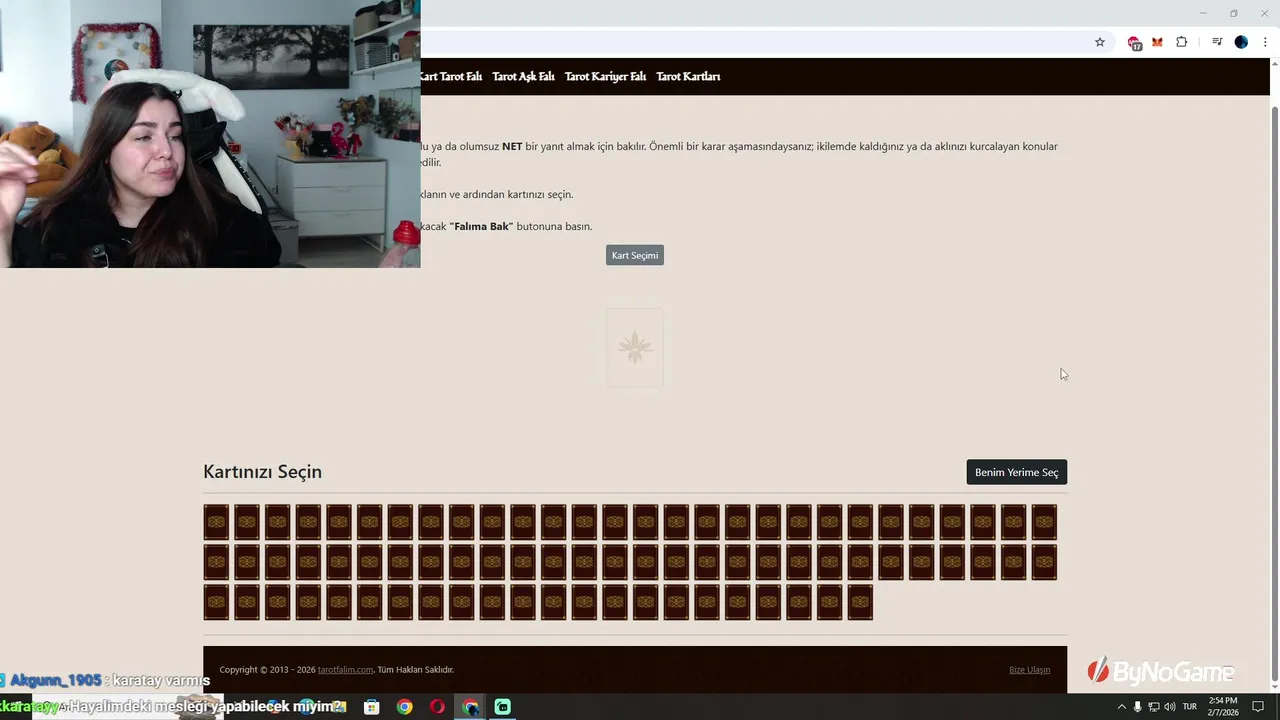This screenshot has width=1280, height=720.
Task: Switch the TUR keyboard language indicator
Action: coord(1190,707)
